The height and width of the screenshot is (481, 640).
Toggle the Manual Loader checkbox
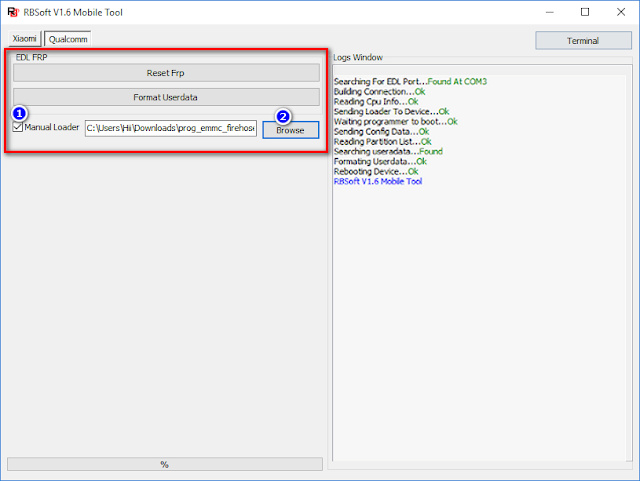[x=18, y=127]
